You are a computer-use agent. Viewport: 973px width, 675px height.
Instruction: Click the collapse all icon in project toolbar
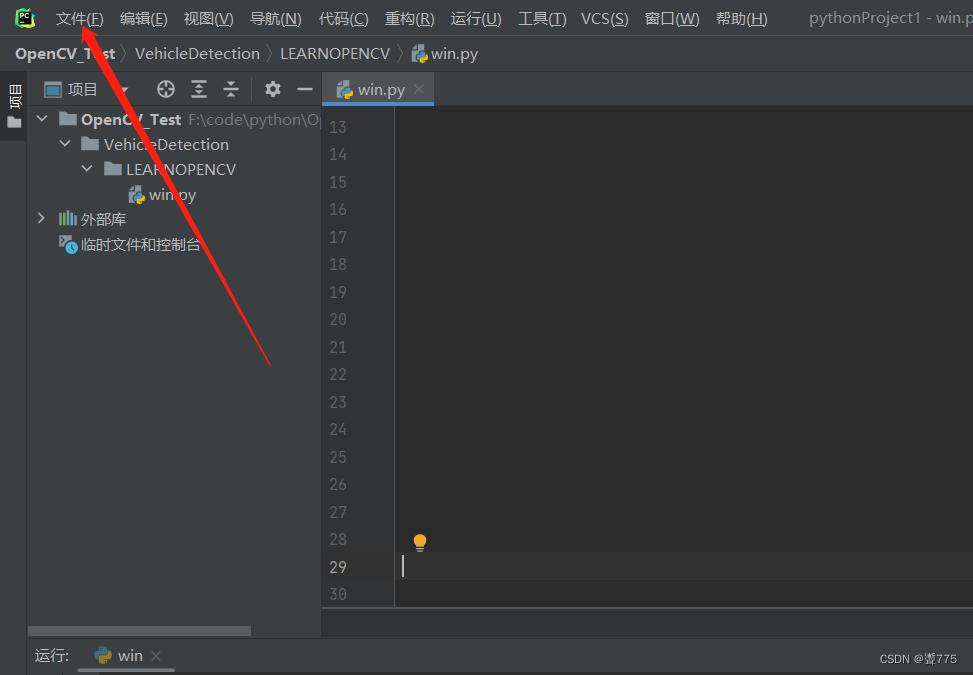pyautogui.click(x=231, y=89)
